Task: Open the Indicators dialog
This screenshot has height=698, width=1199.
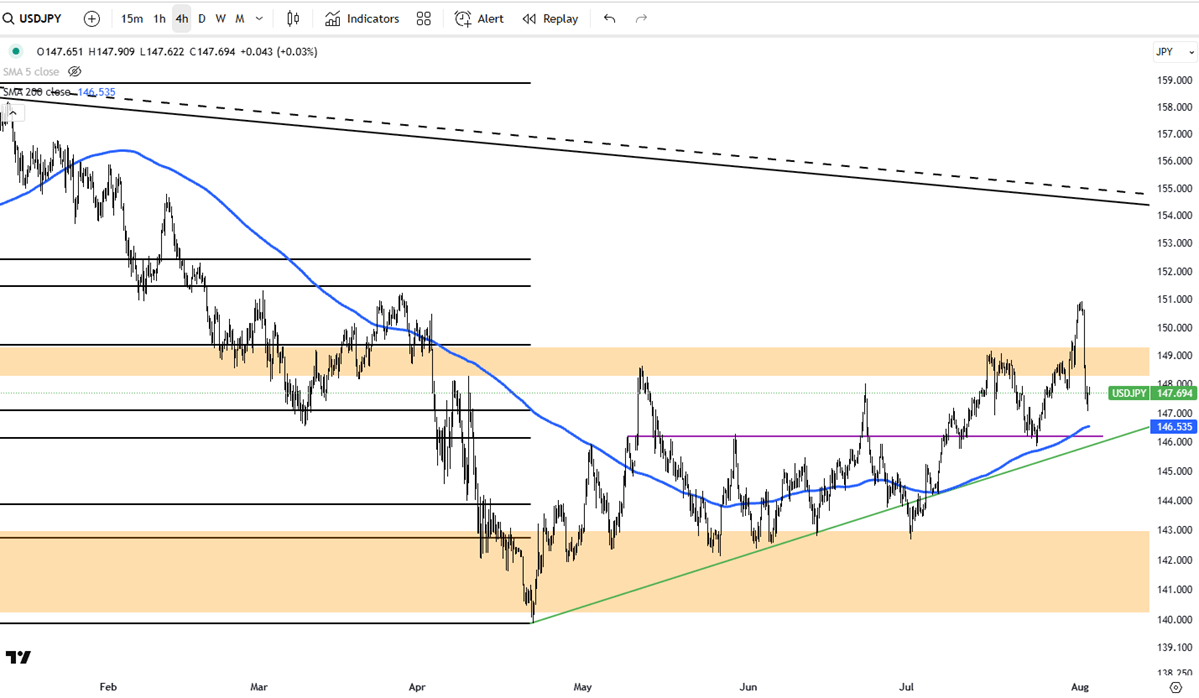Action: coord(362,18)
